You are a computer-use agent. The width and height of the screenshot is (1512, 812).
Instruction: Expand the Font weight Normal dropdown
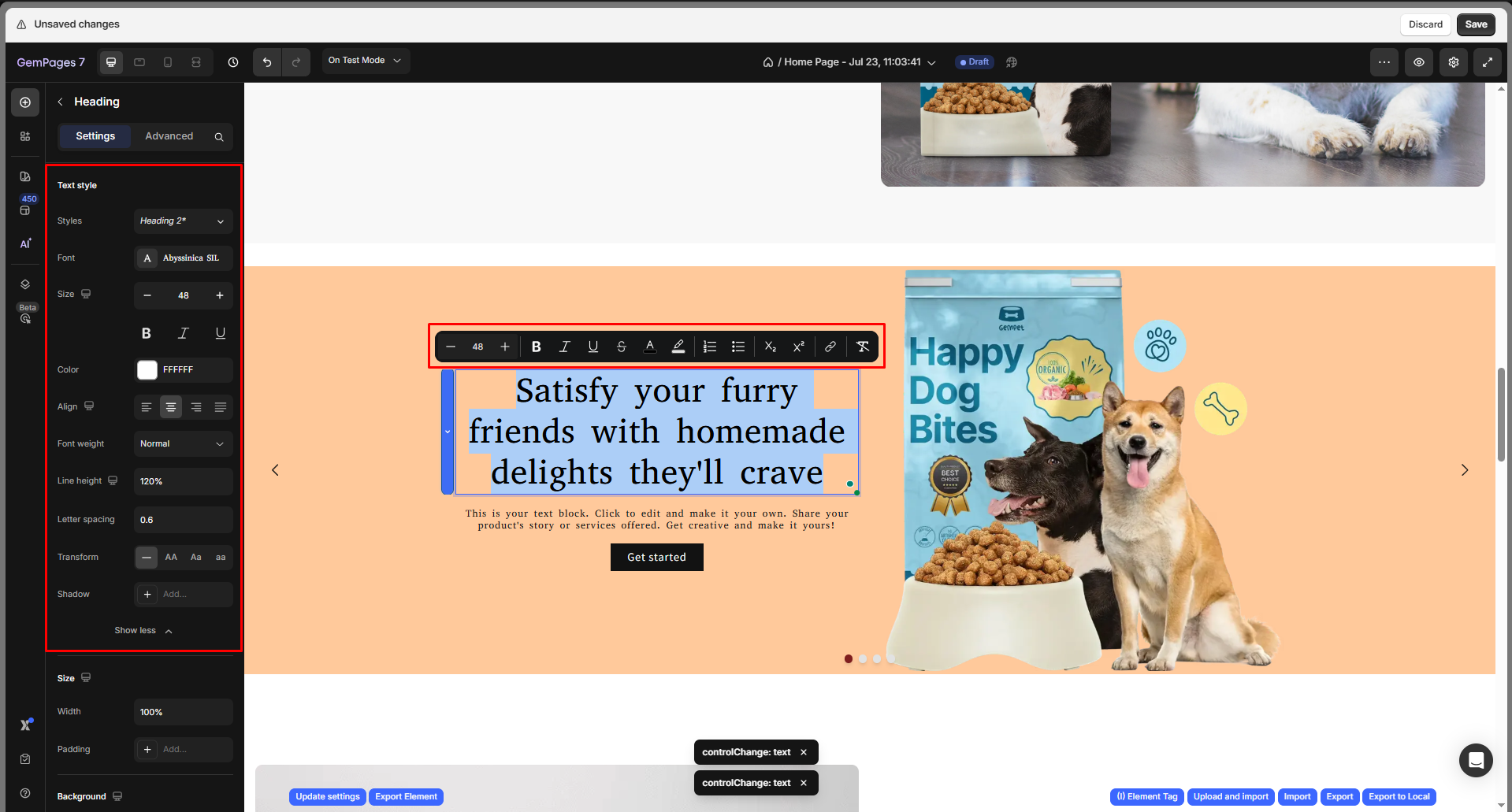183,444
